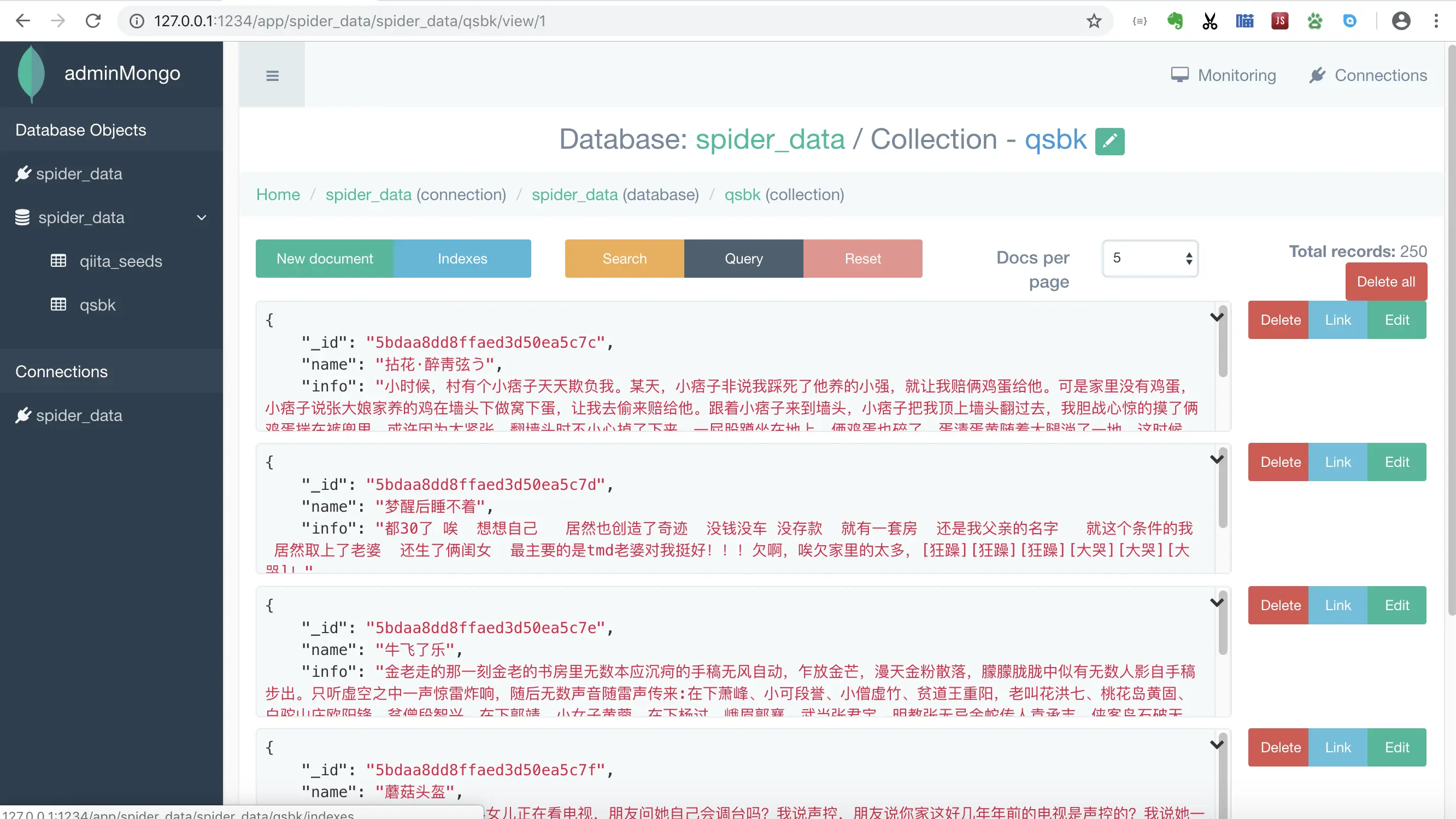Open the blue calendar-like extension icon
Viewport: 1456px width, 819px height.
1244,21
